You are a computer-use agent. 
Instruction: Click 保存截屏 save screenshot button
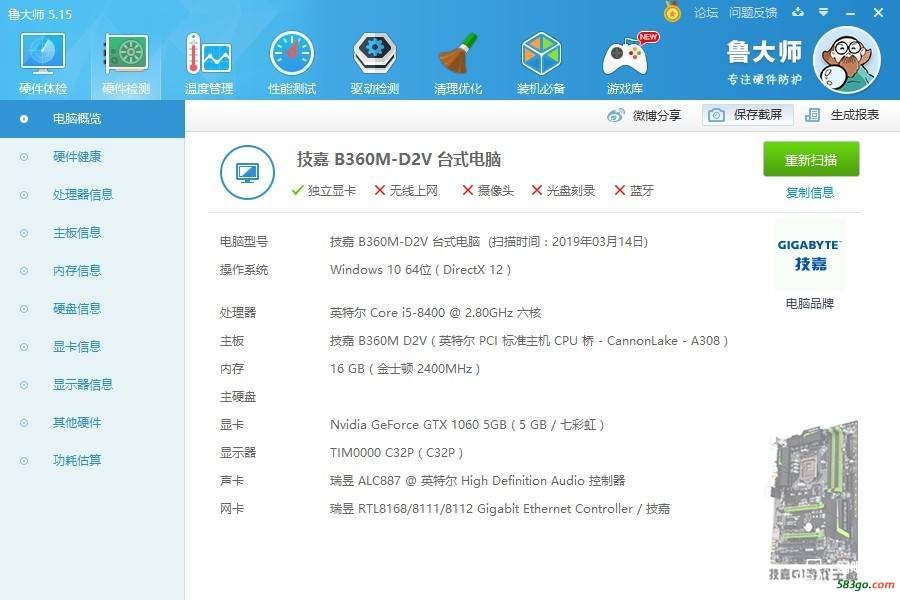pyautogui.click(x=747, y=115)
